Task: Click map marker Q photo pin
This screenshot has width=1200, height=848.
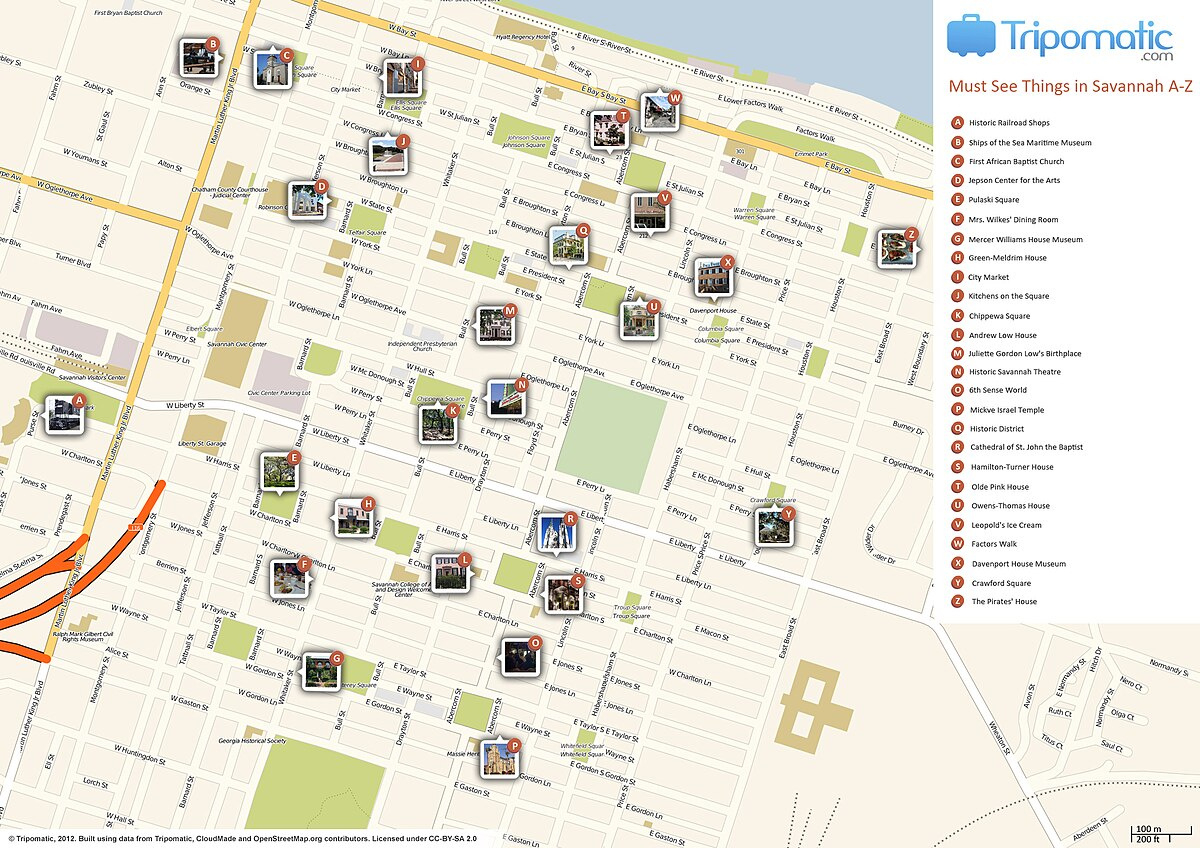Action: 568,244
